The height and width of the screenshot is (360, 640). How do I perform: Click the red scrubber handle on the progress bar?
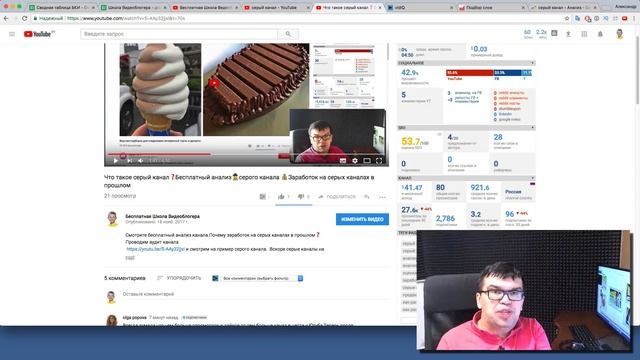(x=123, y=155)
